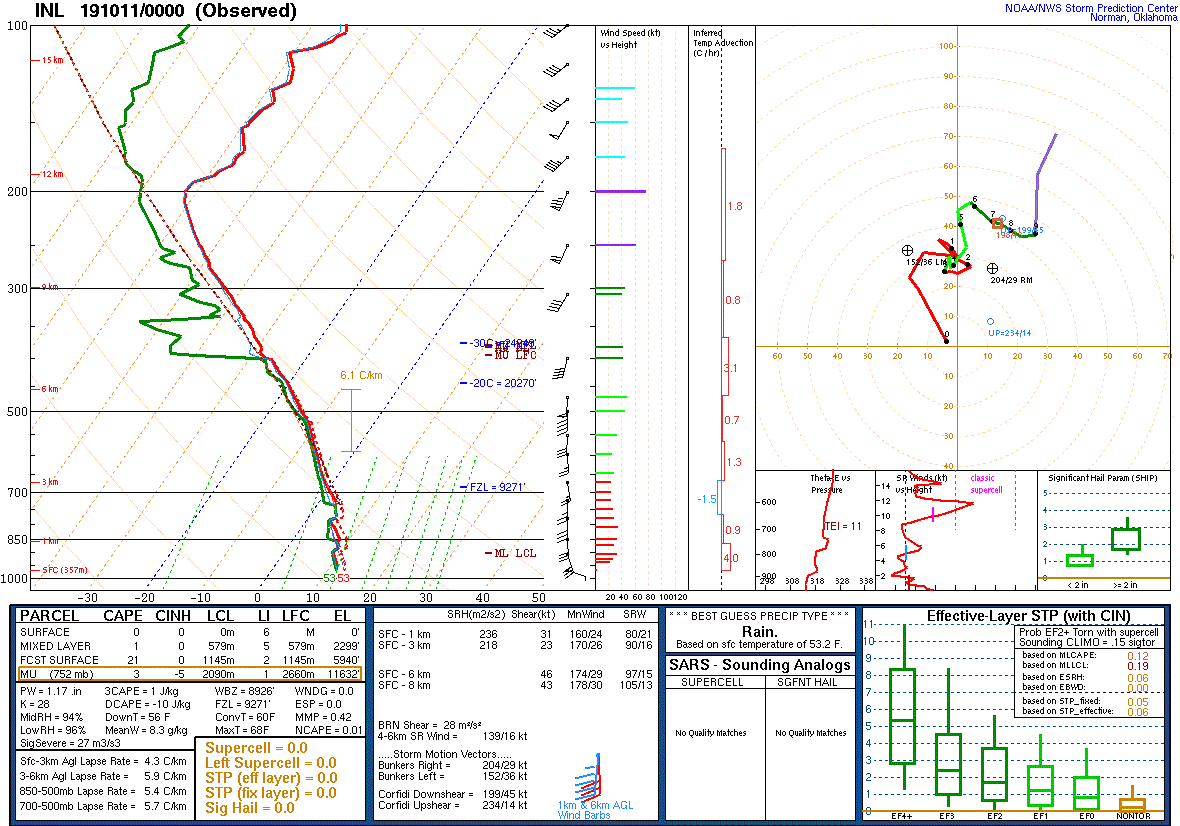
Task: Click the 'K = 28' index value
Action: click(35, 704)
